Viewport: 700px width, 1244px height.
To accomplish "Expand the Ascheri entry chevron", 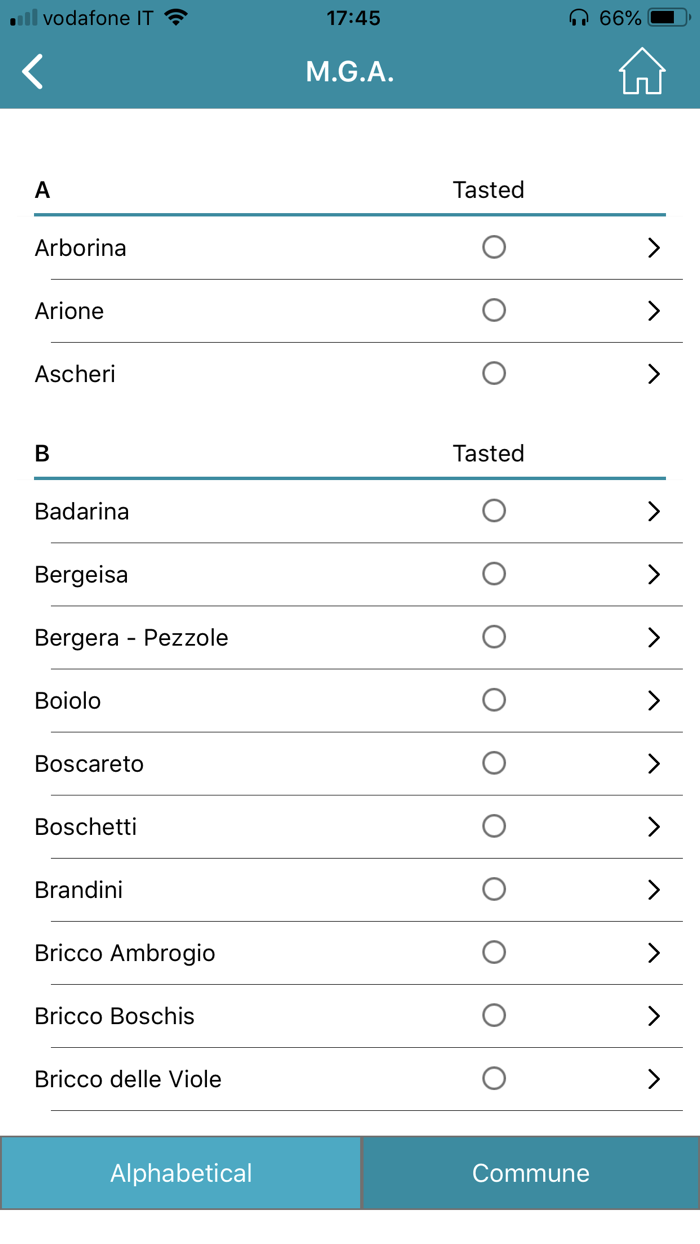I will [654, 374].
